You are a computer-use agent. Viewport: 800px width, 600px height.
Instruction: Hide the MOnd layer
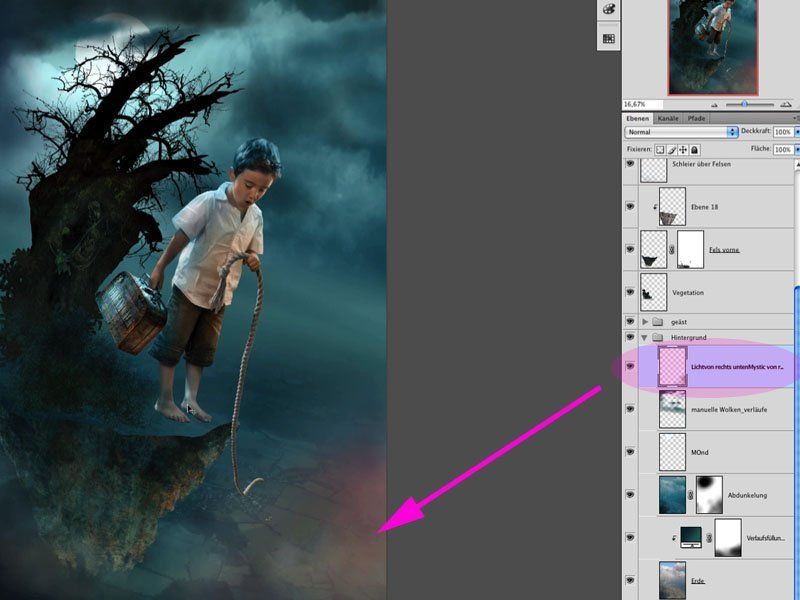[630, 452]
